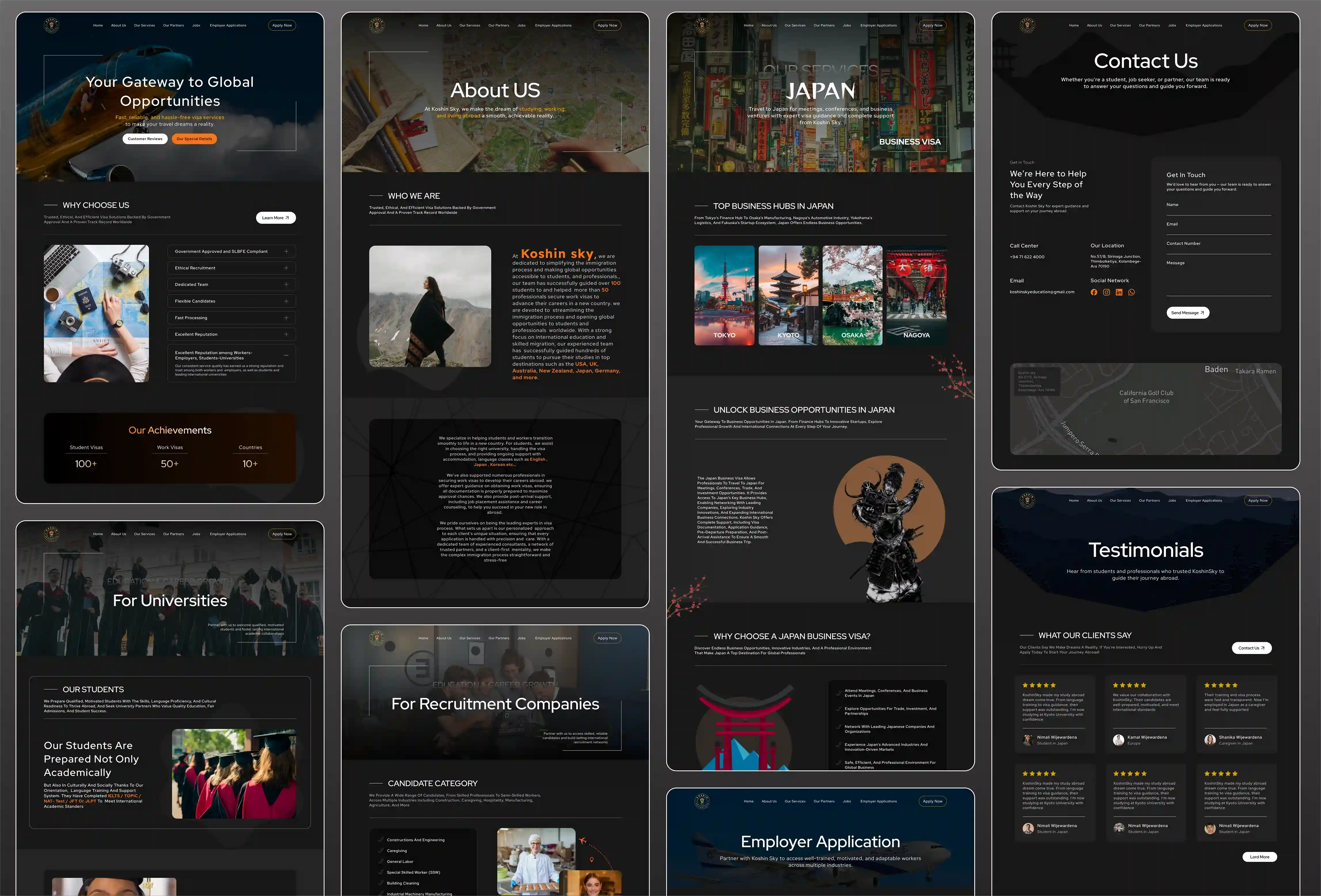The width and height of the screenshot is (1321, 896).
Task: Open Jobs in the About US page nav
Action: point(521,26)
